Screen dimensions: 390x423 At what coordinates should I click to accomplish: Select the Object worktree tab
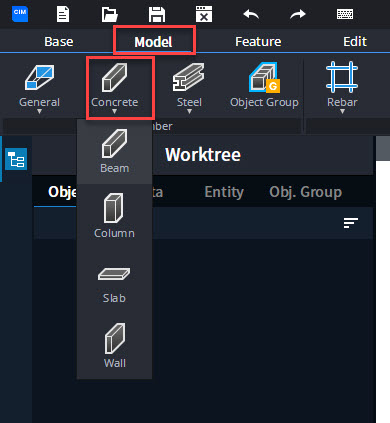63,192
